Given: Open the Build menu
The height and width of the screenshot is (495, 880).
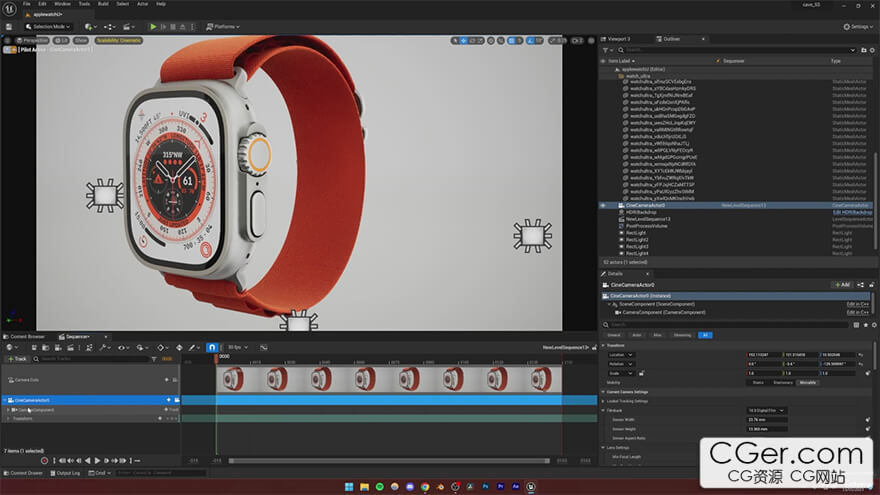Looking at the screenshot, I should tap(103, 4).
